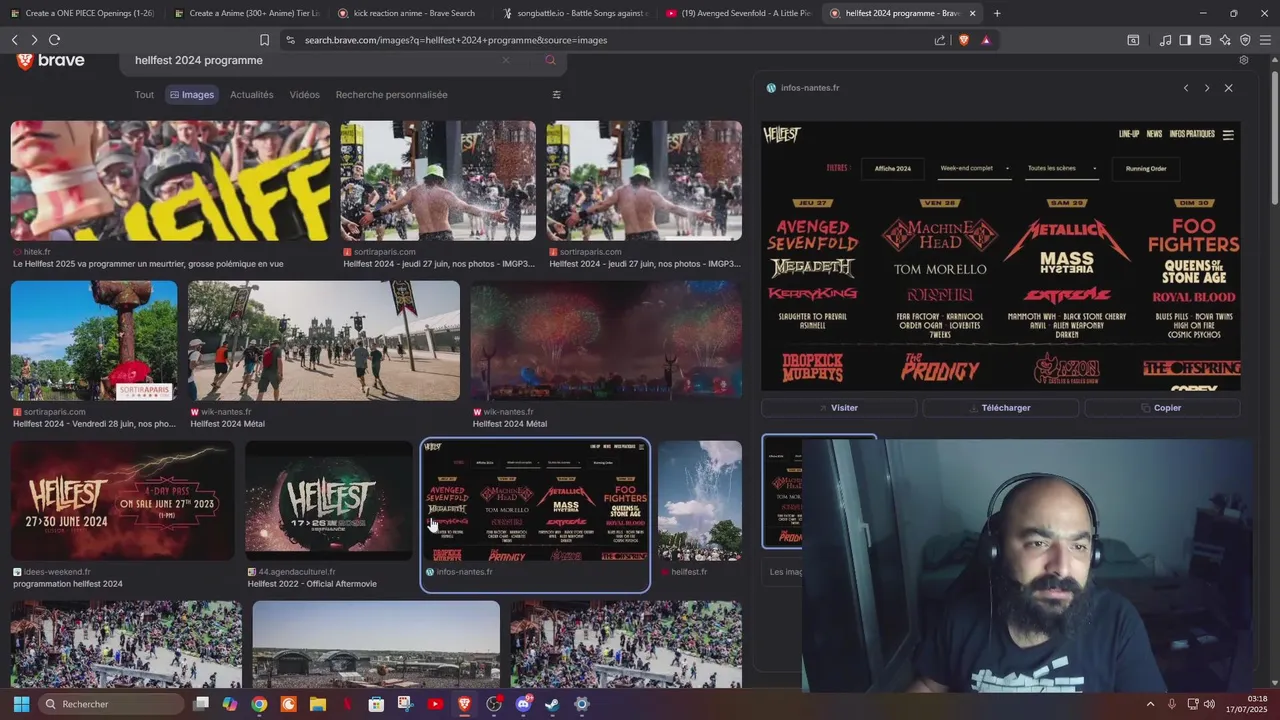The height and width of the screenshot is (720, 1280).
Task: Open the Brave Wallet icon
Action: (x=1205, y=40)
